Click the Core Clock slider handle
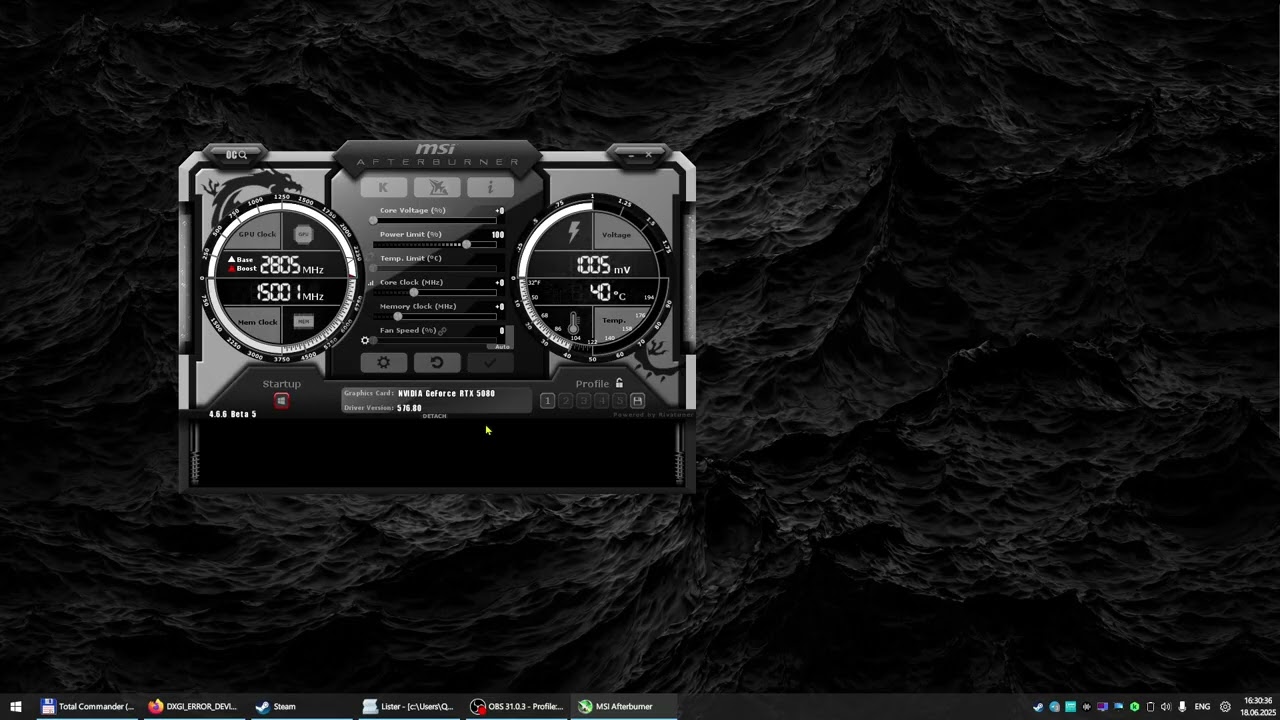The image size is (1280, 720). (414, 292)
